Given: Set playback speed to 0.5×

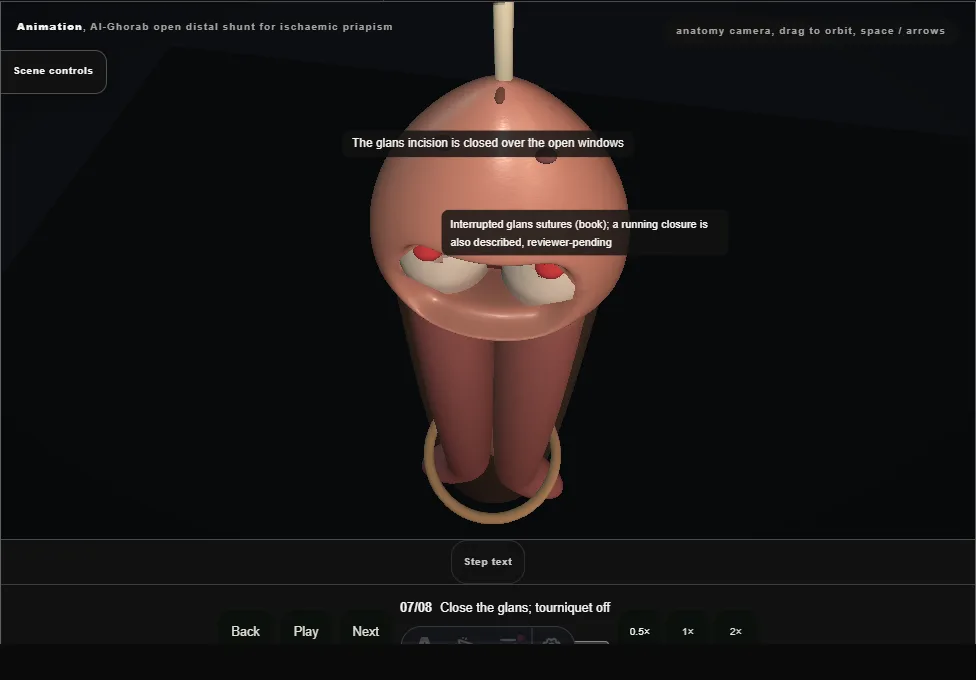Looking at the screenshot, I should tap(639, 631).
